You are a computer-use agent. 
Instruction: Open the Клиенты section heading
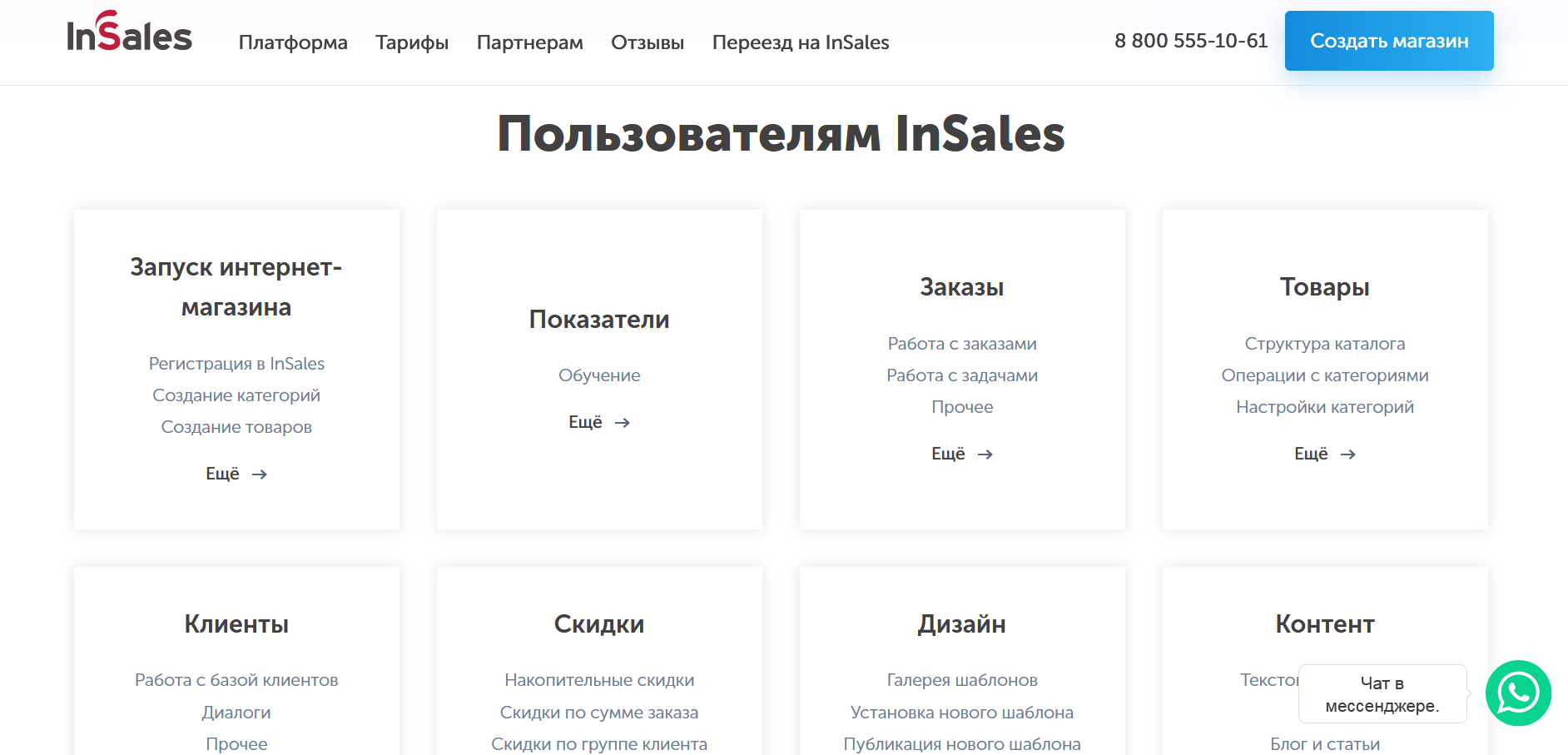click(x=236, y=624)
